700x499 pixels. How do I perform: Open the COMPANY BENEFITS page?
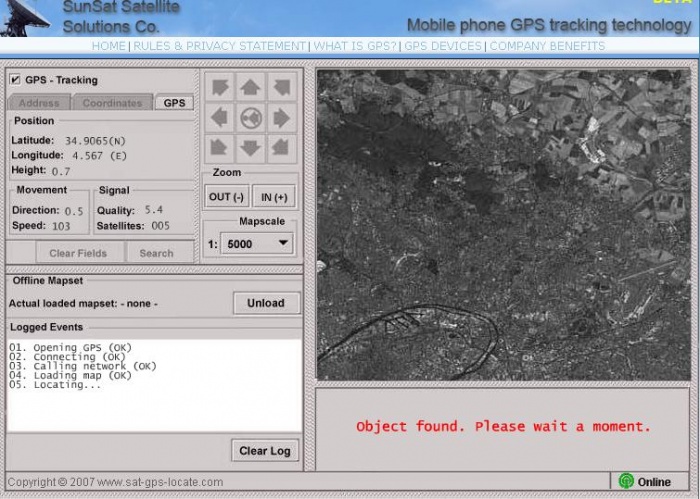coord(547,46)
